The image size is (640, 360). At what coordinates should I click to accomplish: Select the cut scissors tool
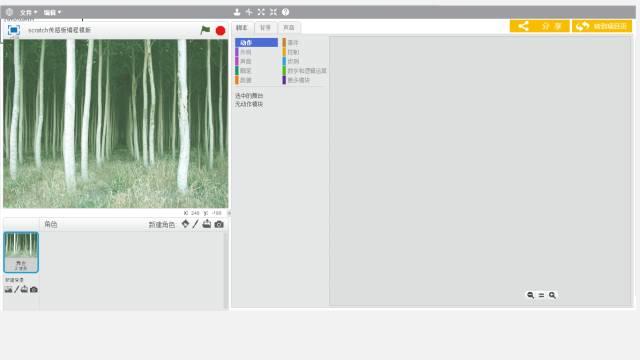249,12
